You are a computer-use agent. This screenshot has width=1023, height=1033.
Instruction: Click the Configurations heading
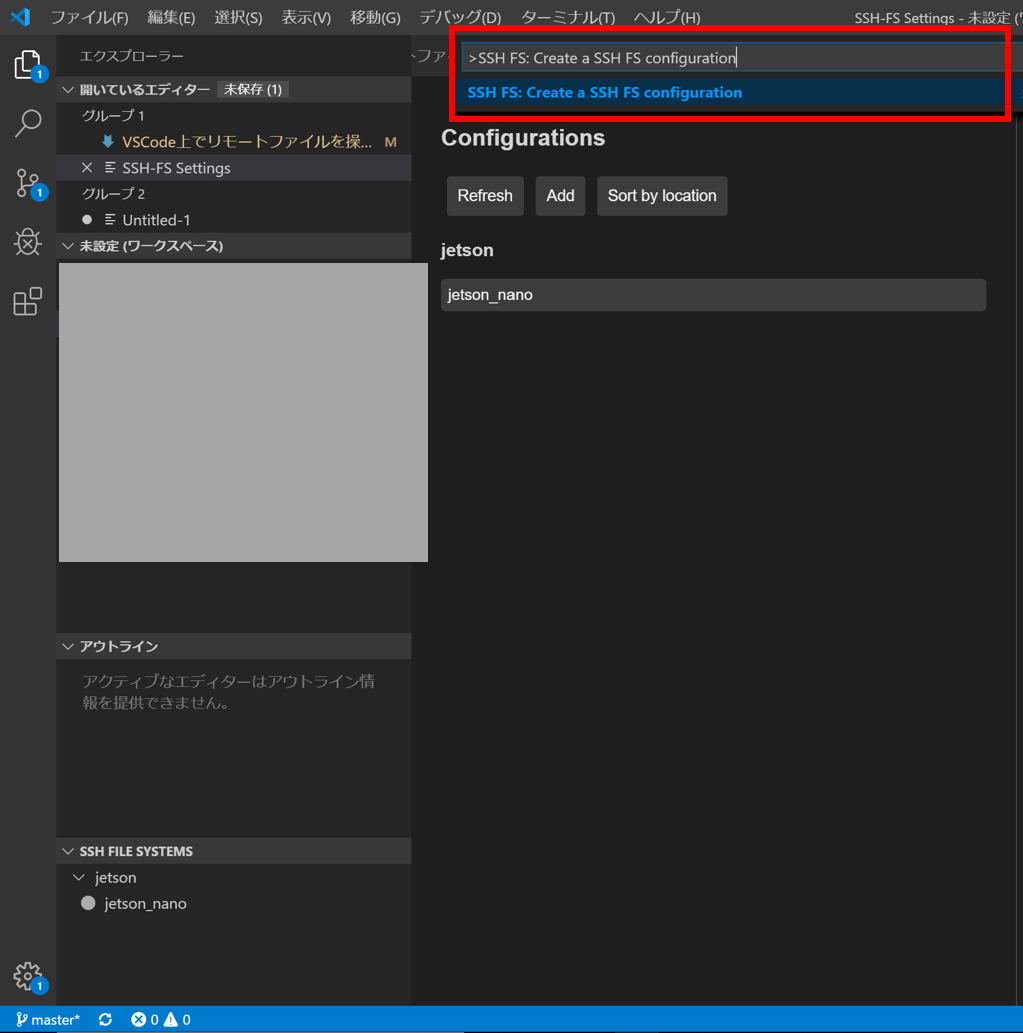[523, 138]
